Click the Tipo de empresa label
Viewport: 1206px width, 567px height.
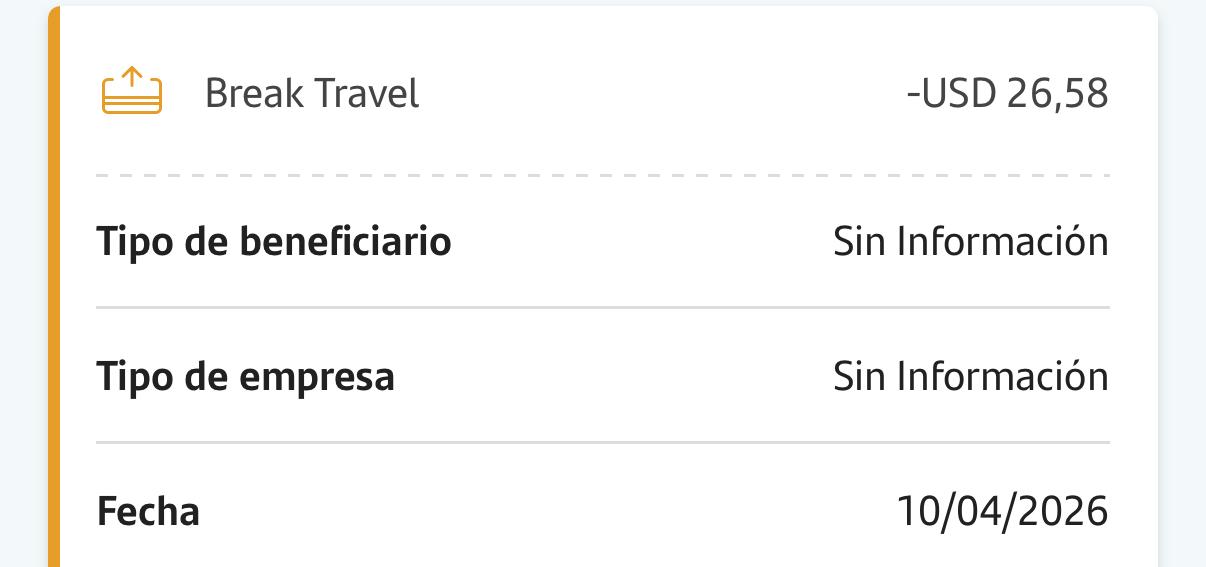point(245,377)
